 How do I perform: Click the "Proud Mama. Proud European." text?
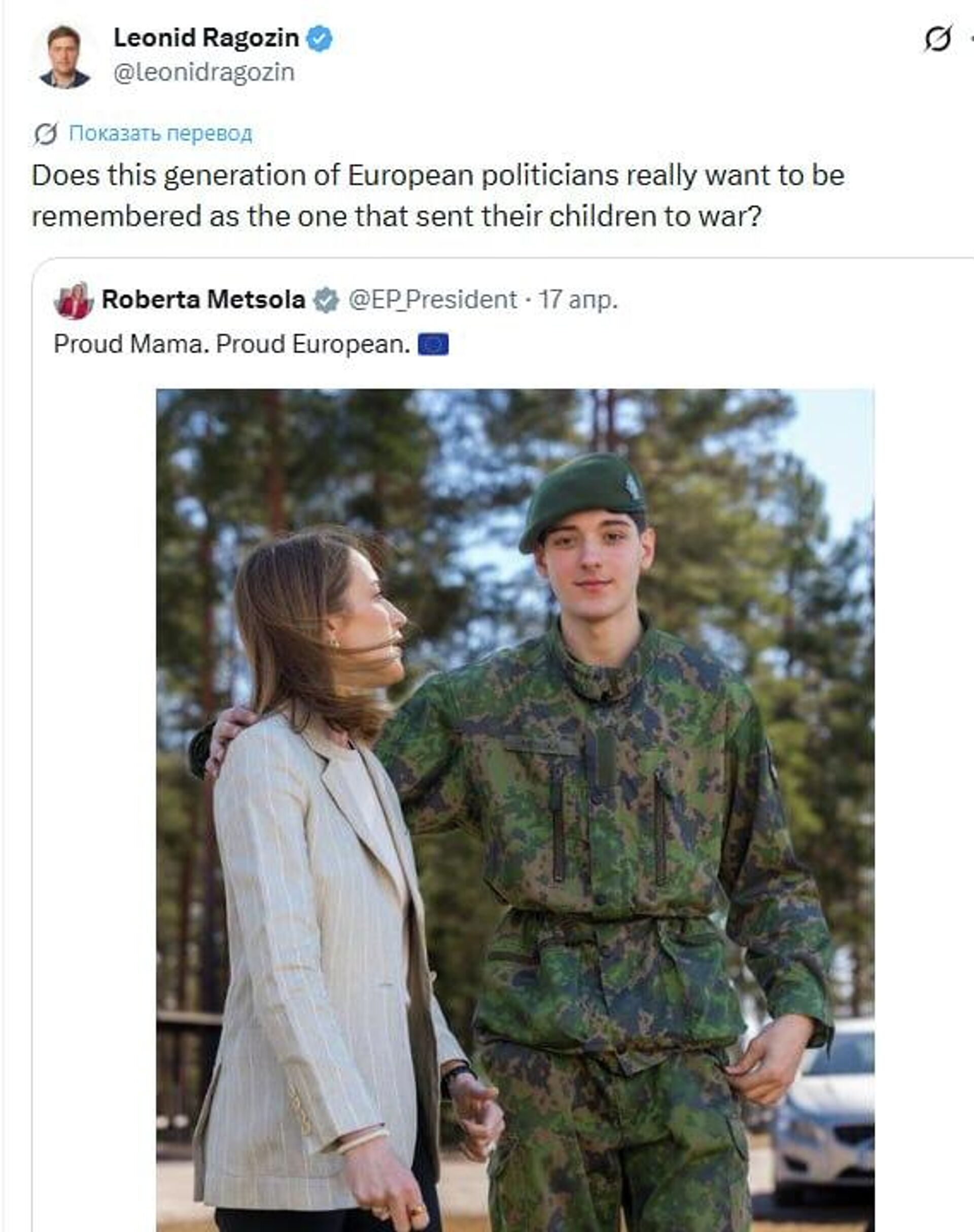(x=231, y=344)
